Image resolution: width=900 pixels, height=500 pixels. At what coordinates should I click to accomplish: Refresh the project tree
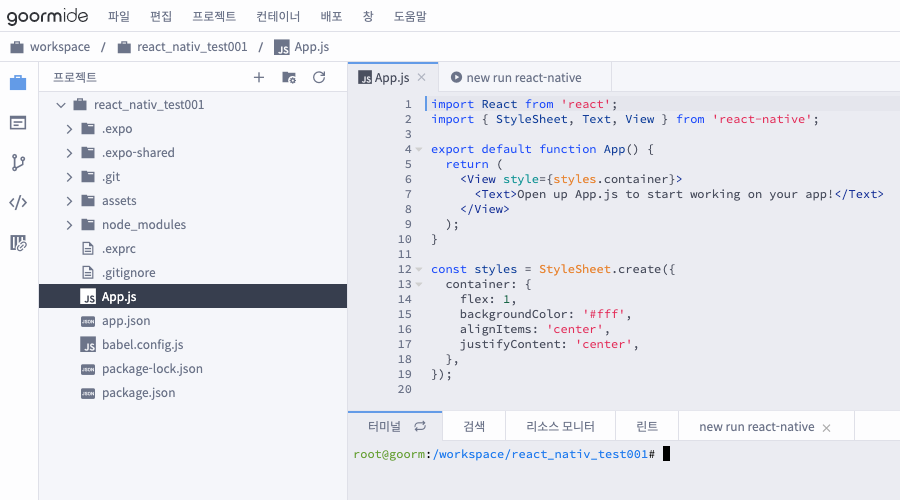click(x=319, y=77)
